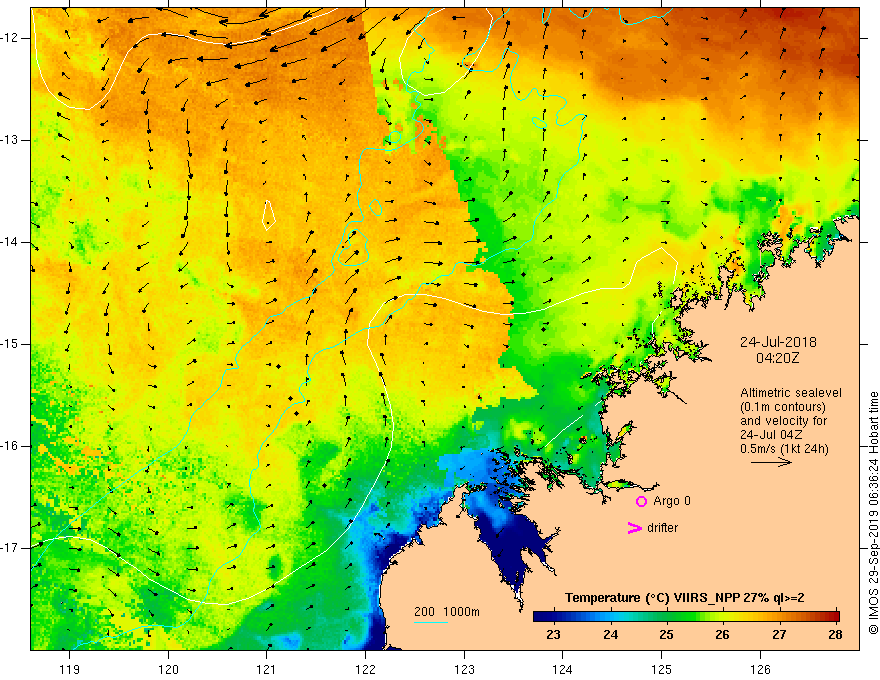Click the '24-Jul 04Z' caption line
This screenshot has height=680, width=880.
[771, 435]
